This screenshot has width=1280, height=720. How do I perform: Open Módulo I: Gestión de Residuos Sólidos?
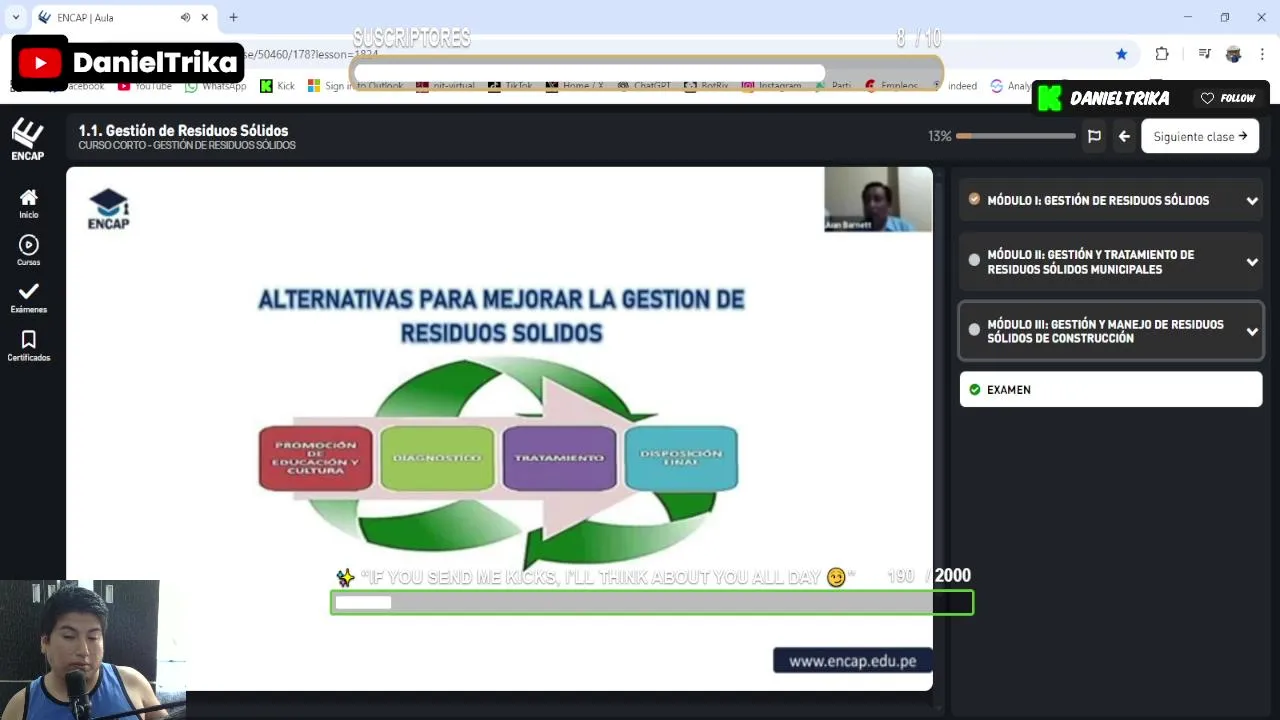[x=1111, y=200]
